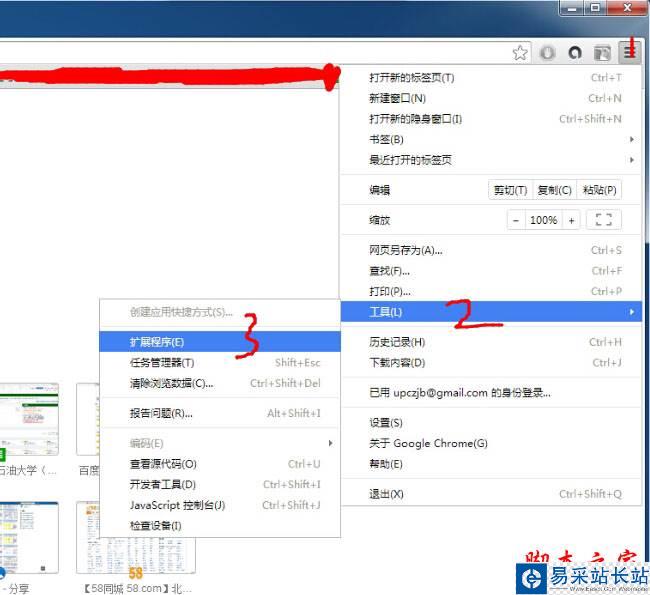Expand 最近打开的标签页 submenu

click(491, 160)
